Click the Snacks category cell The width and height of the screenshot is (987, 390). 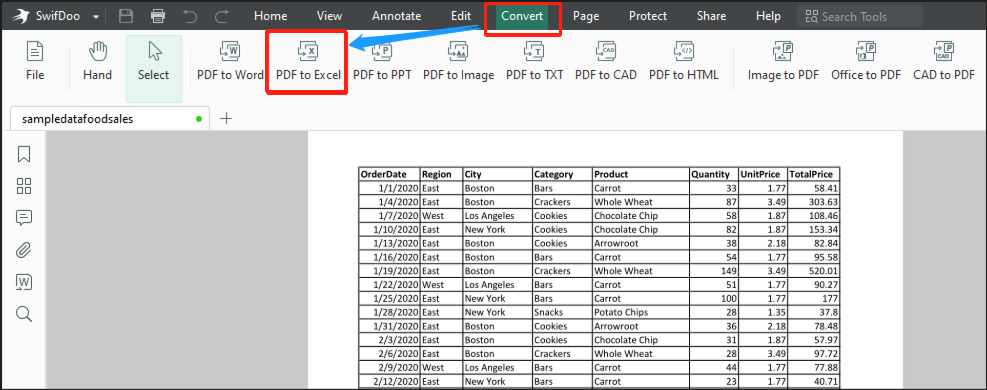tap(561, 312)
